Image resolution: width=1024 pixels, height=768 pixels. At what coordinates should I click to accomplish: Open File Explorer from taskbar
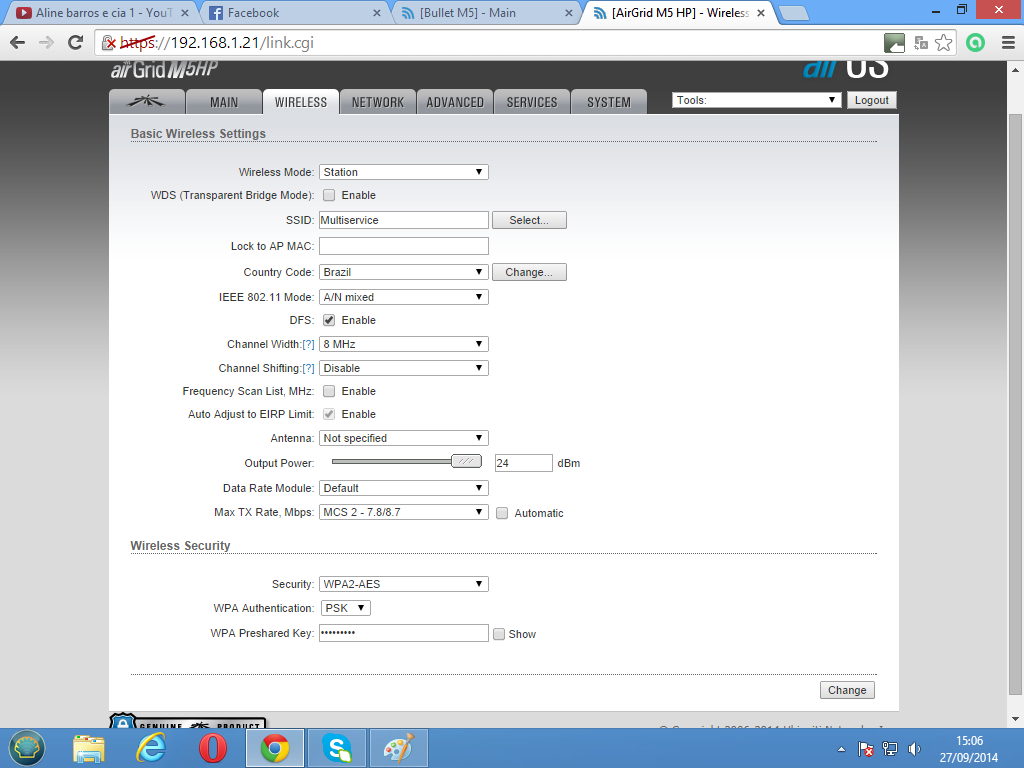pyautogui.click(x=89, y=748)
